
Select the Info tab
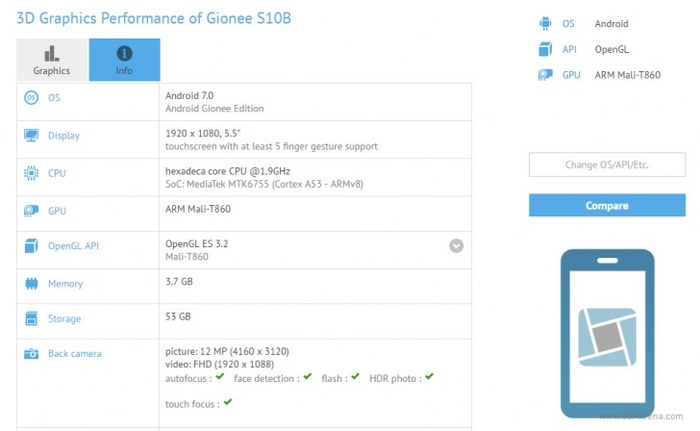[x=124, y=60]
